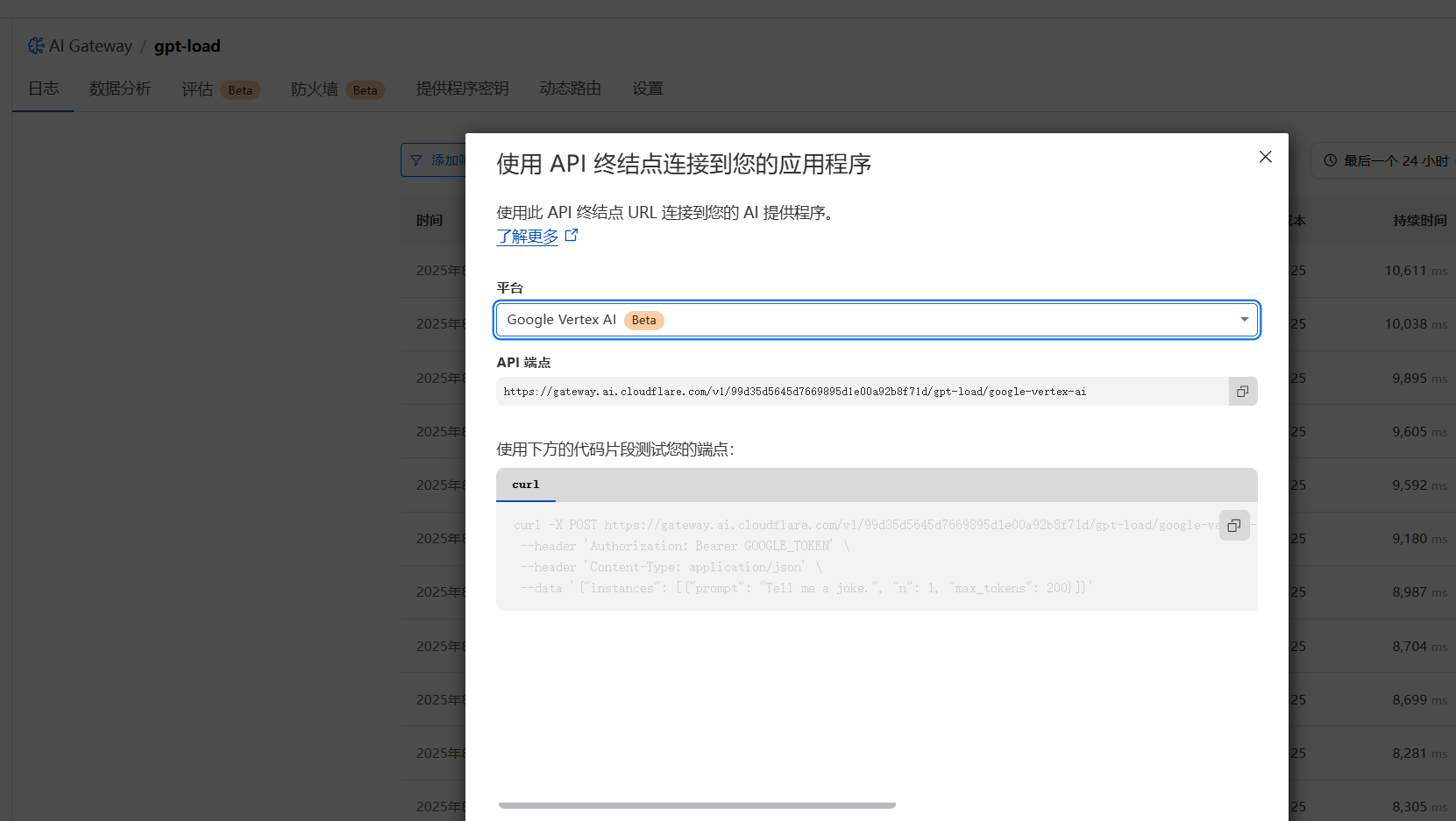1456x821 pixels.
Task: Open the 评估 Beta tab
Action: tap(221, 89)
